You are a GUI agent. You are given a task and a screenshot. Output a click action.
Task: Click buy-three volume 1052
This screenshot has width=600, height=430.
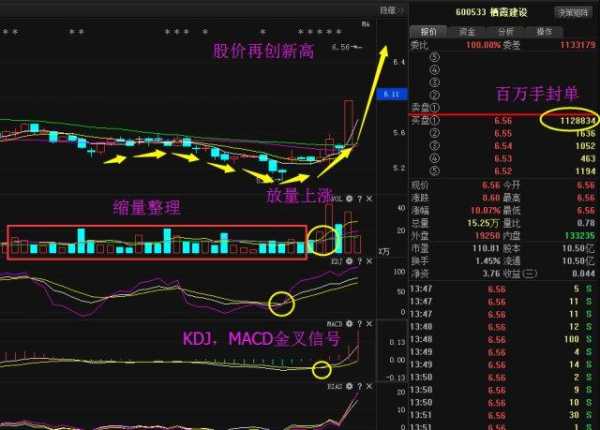pyautogui.click(x=585, y=146)
